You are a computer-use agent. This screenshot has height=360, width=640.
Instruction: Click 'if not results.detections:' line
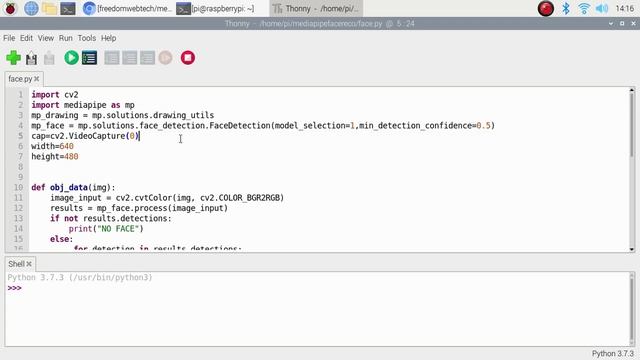click(111, 218)
